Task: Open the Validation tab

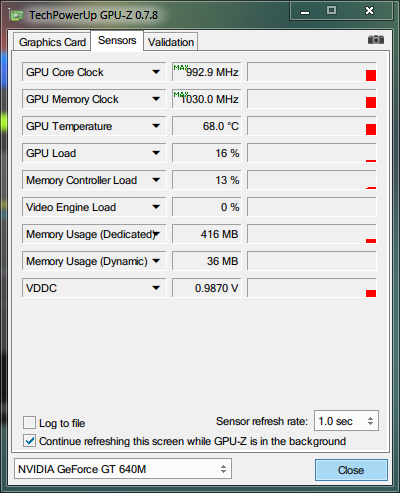Action: pyautogui.click(x=171, y=42)
